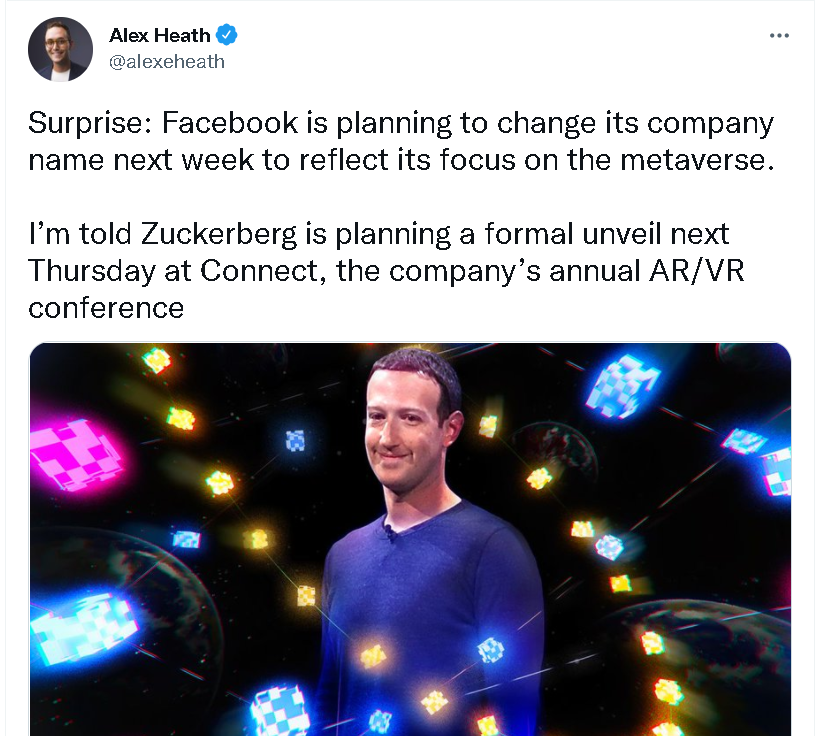Open the @alexeheath handle link
824x736 pixels.
[x=167, y=62]
